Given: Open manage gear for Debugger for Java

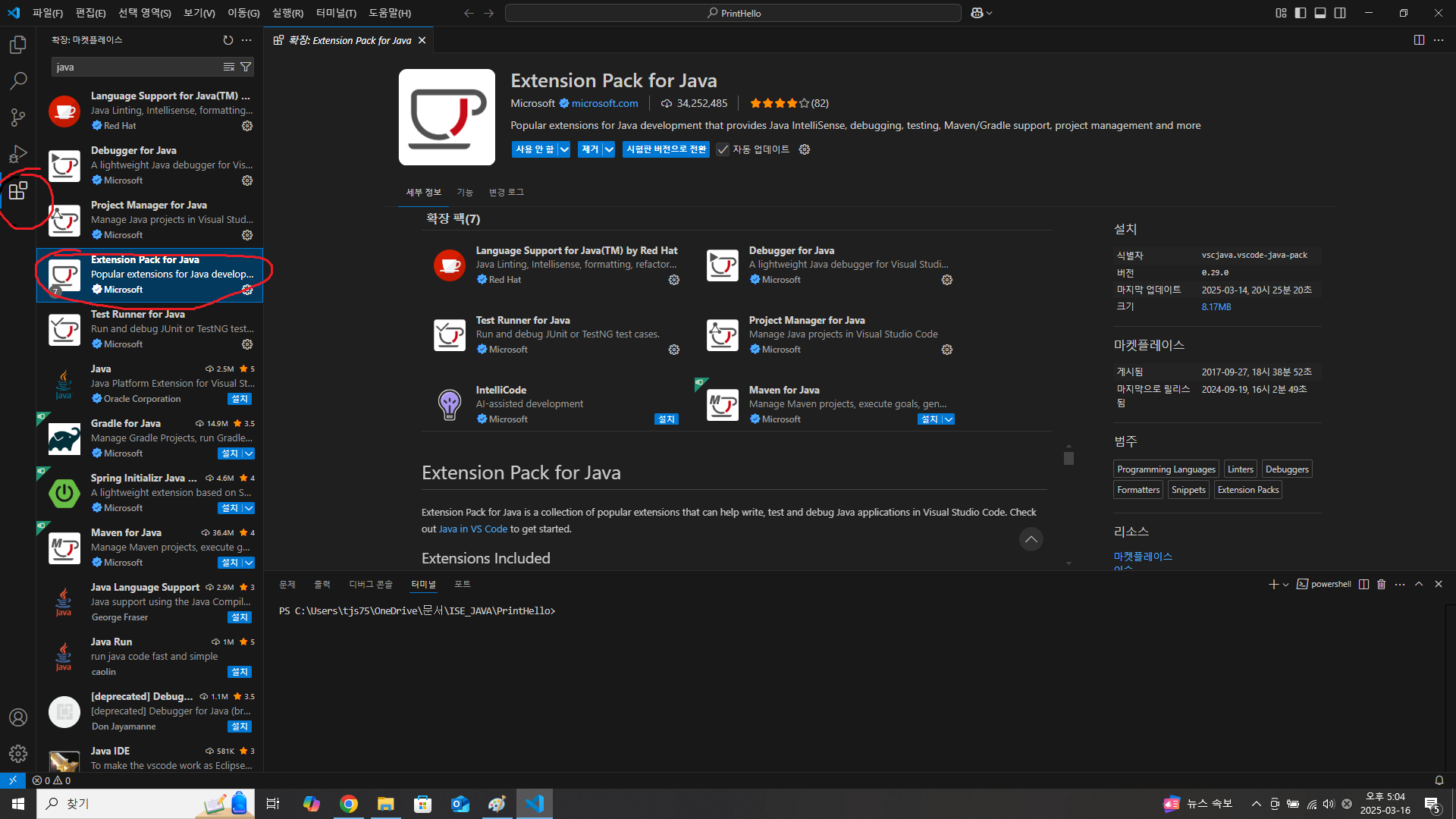Looking at the screenshot, I should tap(247, 180).
